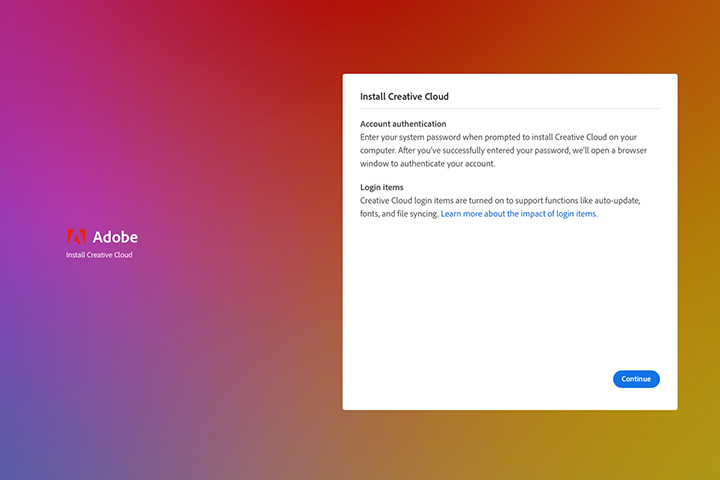Click the "window to authenticate your account" text line
Viewport: 720px width, 480px height.
(x=427, y=163)
